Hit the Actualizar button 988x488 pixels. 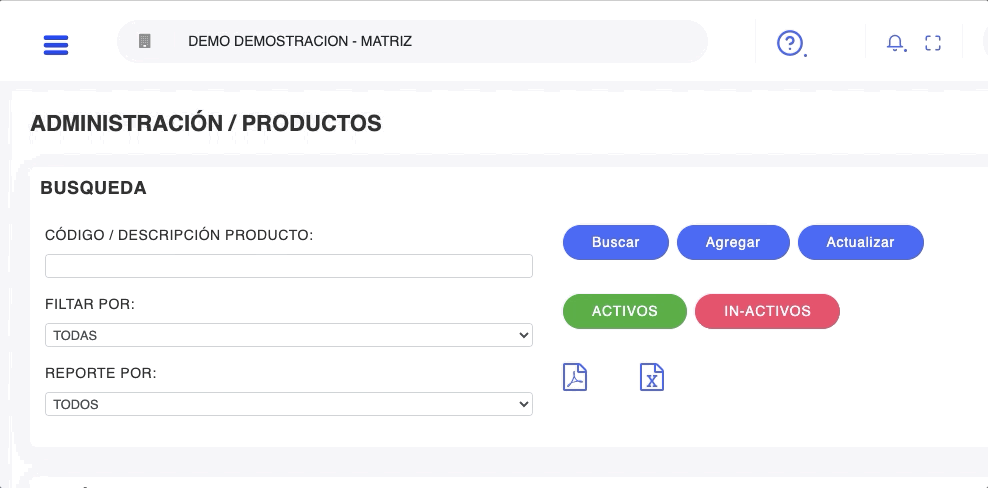pos(860,242)
